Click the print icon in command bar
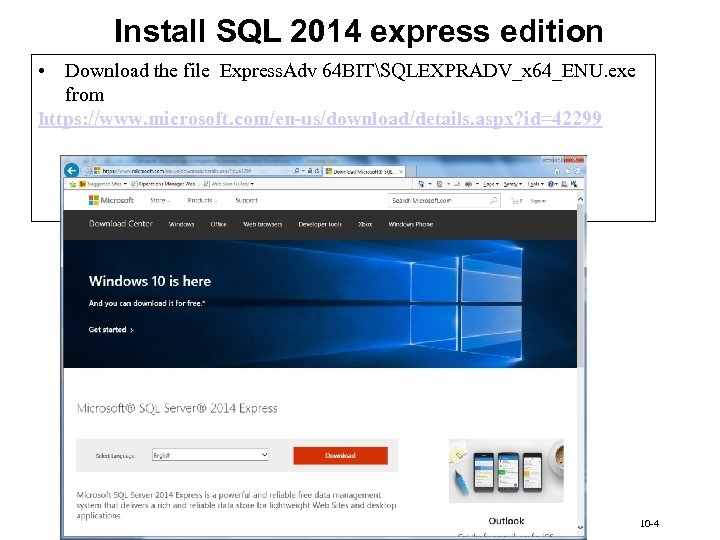The height and width of the screenshot is (540, 720). [468, 184]
